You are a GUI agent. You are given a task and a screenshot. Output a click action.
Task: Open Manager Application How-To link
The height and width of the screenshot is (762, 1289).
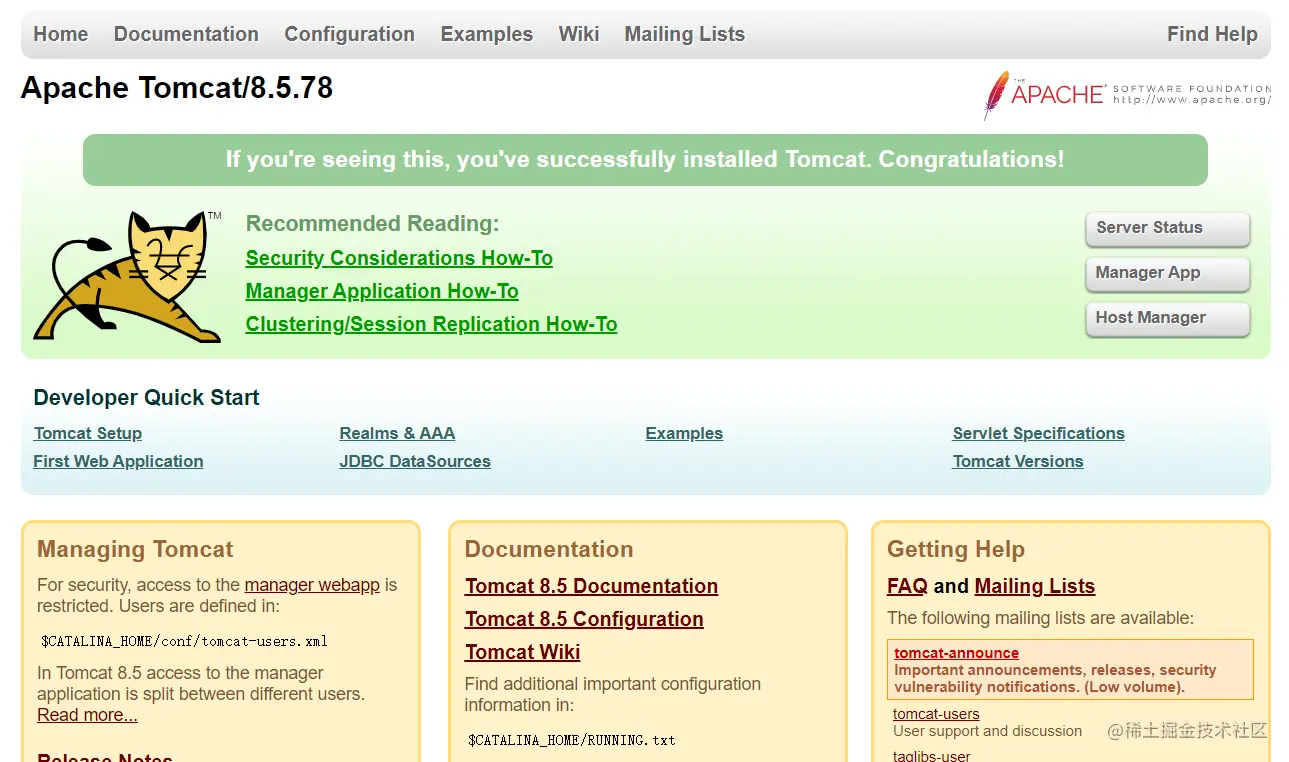pyautogui.click(x=382, y=291)
